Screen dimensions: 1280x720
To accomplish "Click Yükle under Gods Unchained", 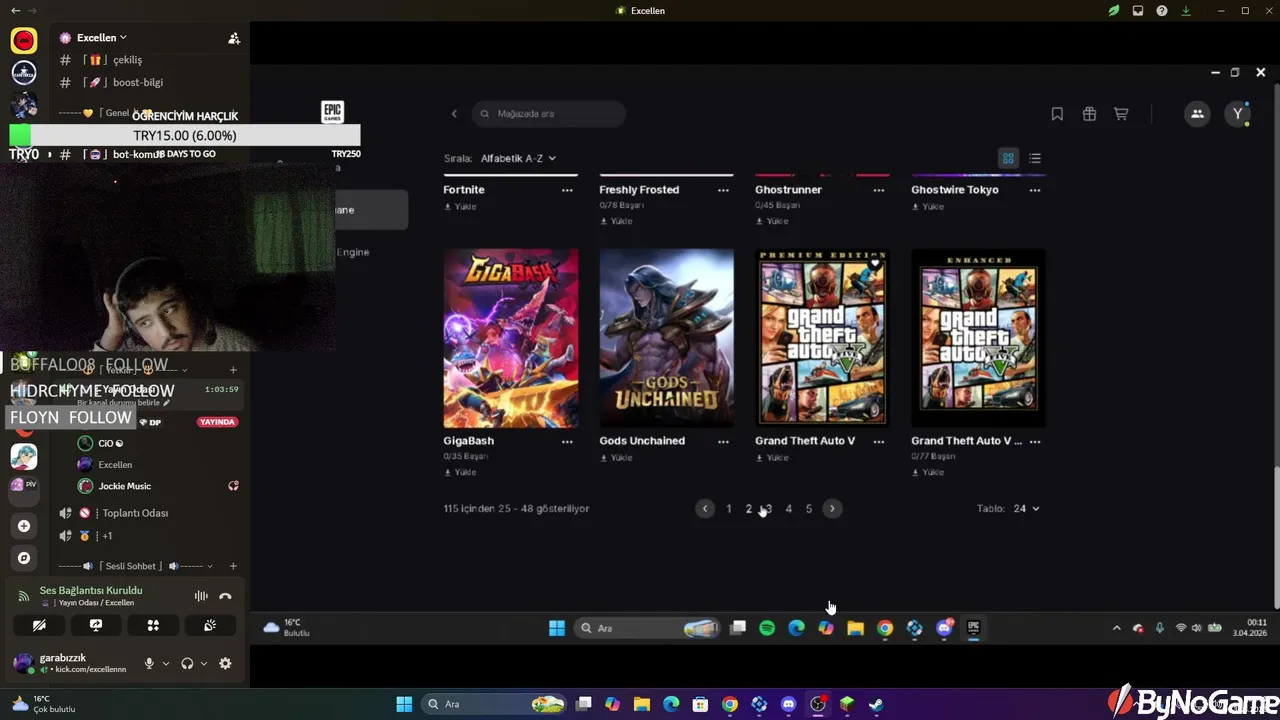I will 616,458.
